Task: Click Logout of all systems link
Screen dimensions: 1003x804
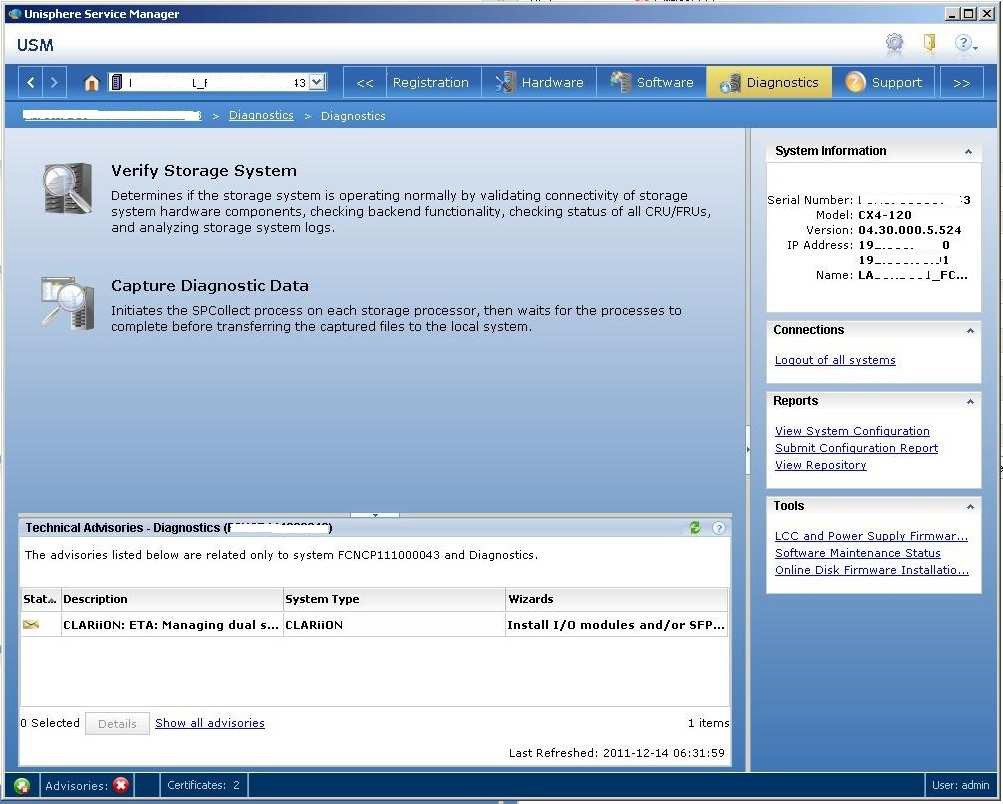Action: (x=835, y=360)
